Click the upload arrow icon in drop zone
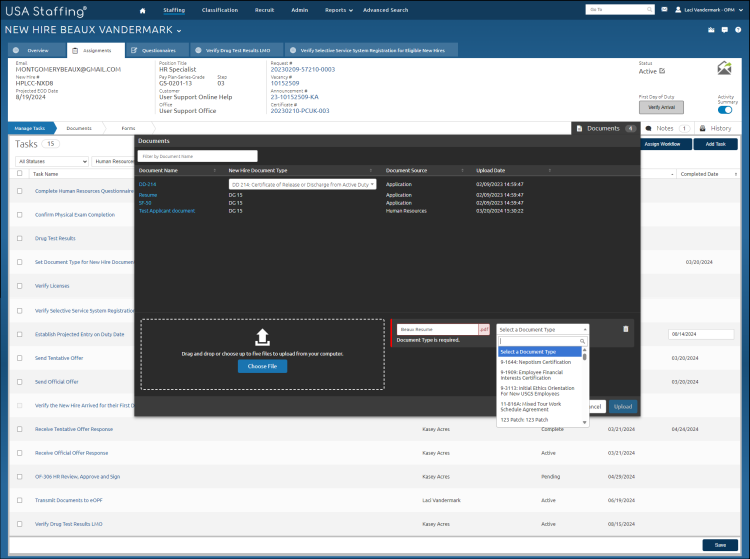 point(262,337)
